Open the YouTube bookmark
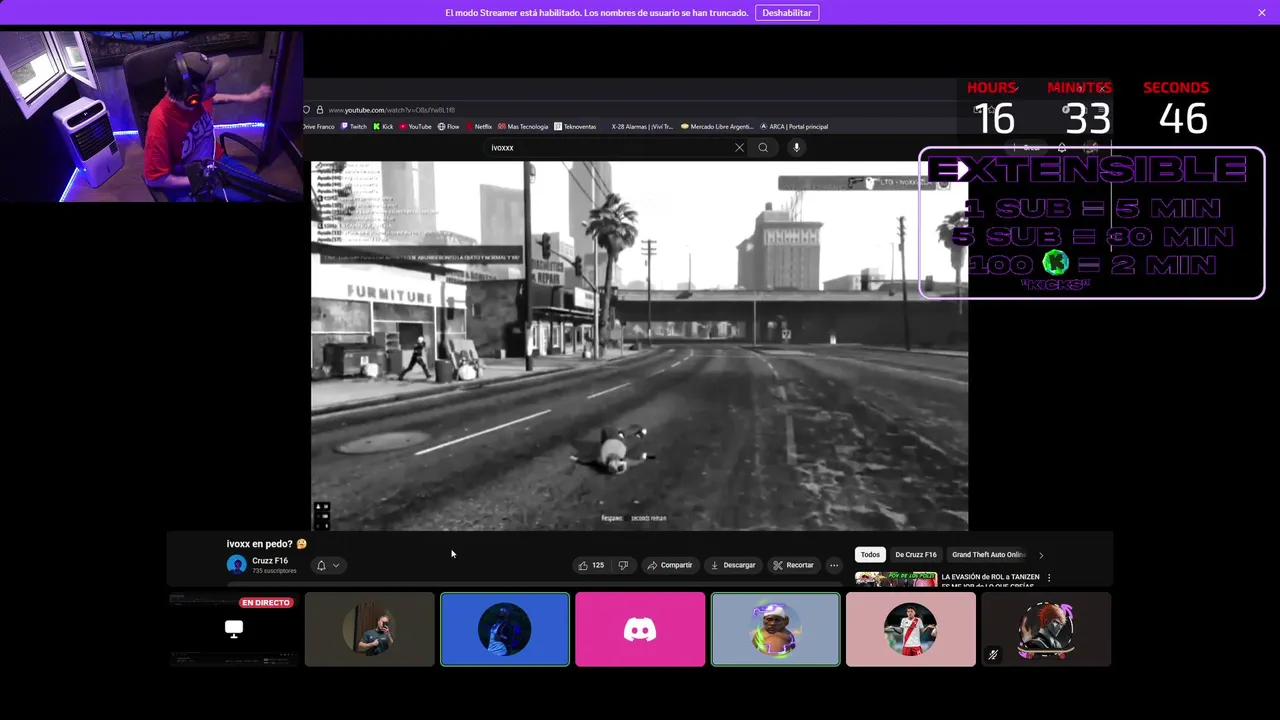The image size is (1280, 720). point(415,127)
